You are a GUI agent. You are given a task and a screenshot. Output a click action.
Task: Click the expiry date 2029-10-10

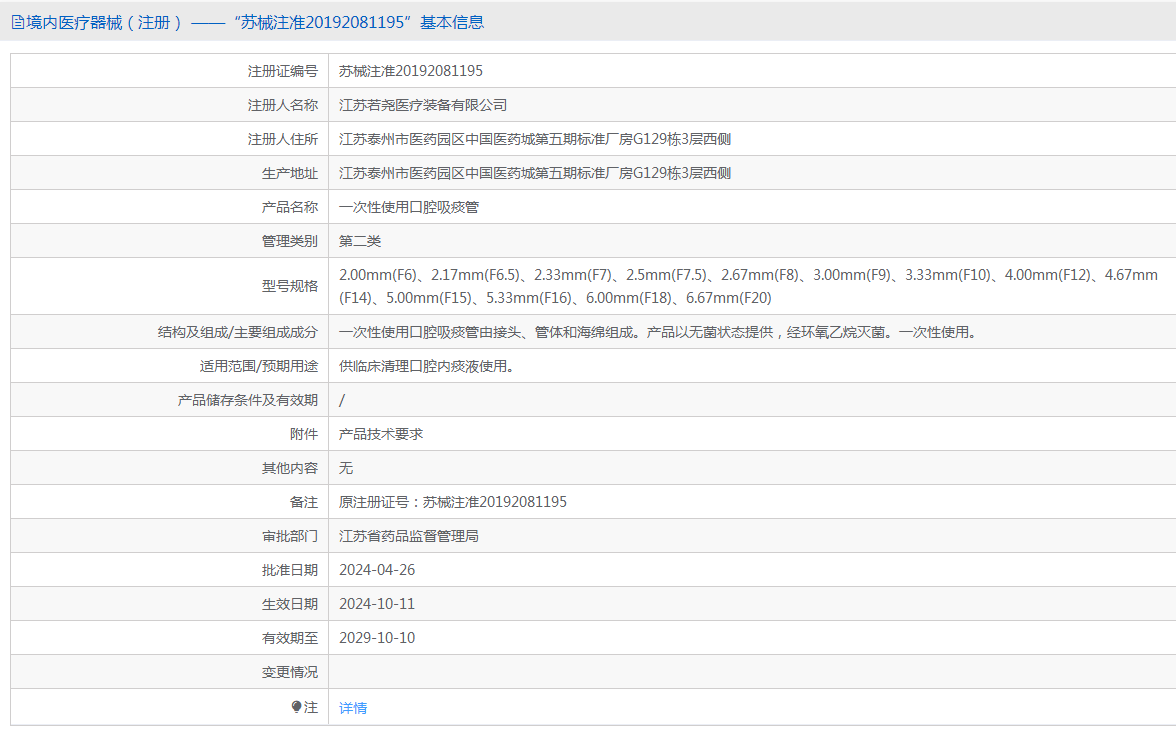coord(377,638)
